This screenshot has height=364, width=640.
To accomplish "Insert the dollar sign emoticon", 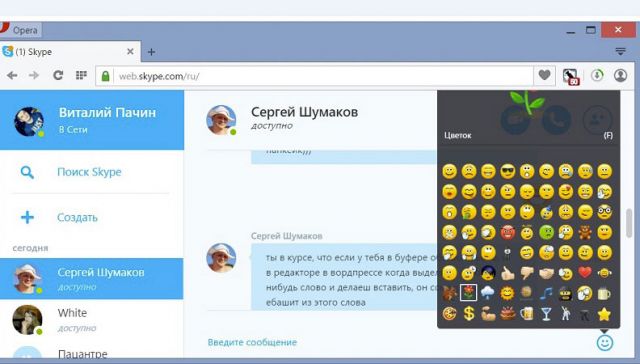I will click(469, 314).
